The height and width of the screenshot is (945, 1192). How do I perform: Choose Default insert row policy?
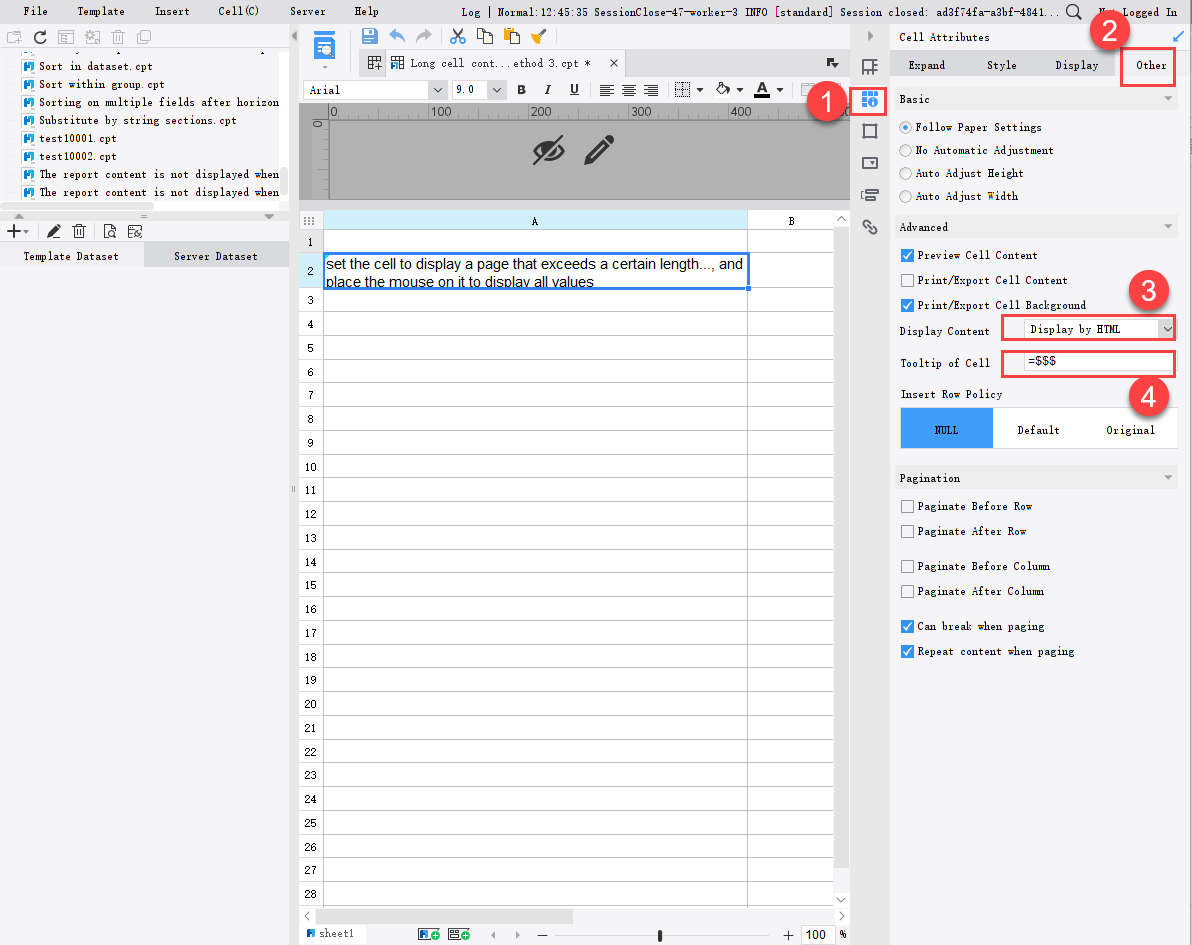point(1038,430)
